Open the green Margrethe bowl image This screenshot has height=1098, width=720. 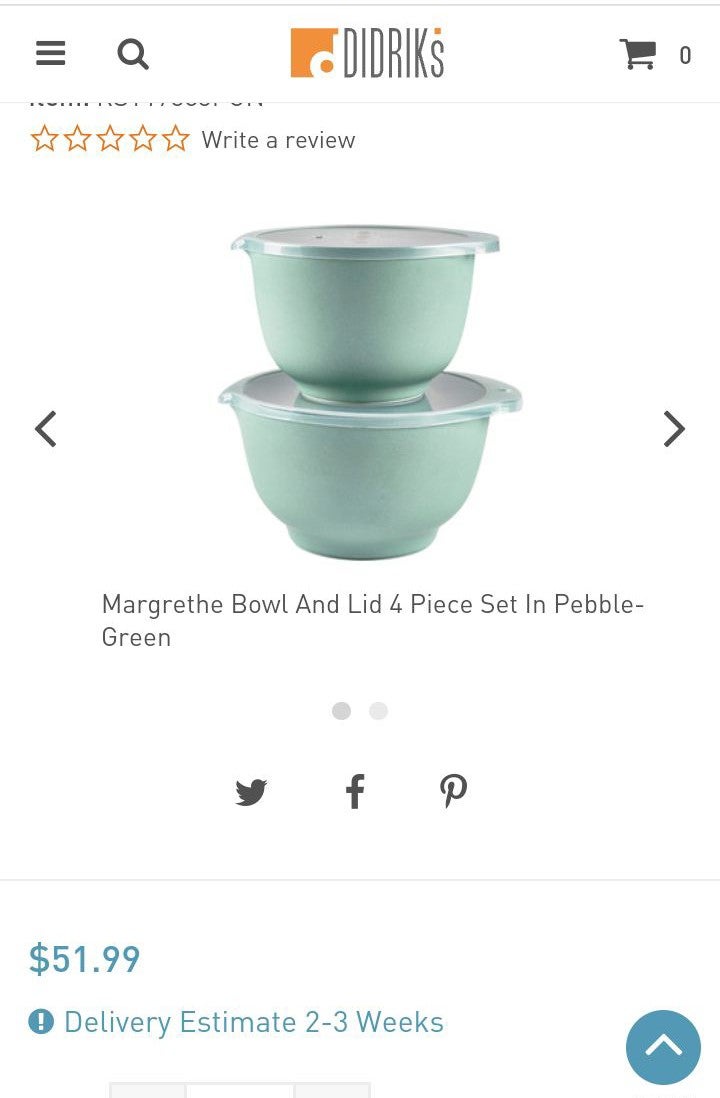click(x=369, y=392)
